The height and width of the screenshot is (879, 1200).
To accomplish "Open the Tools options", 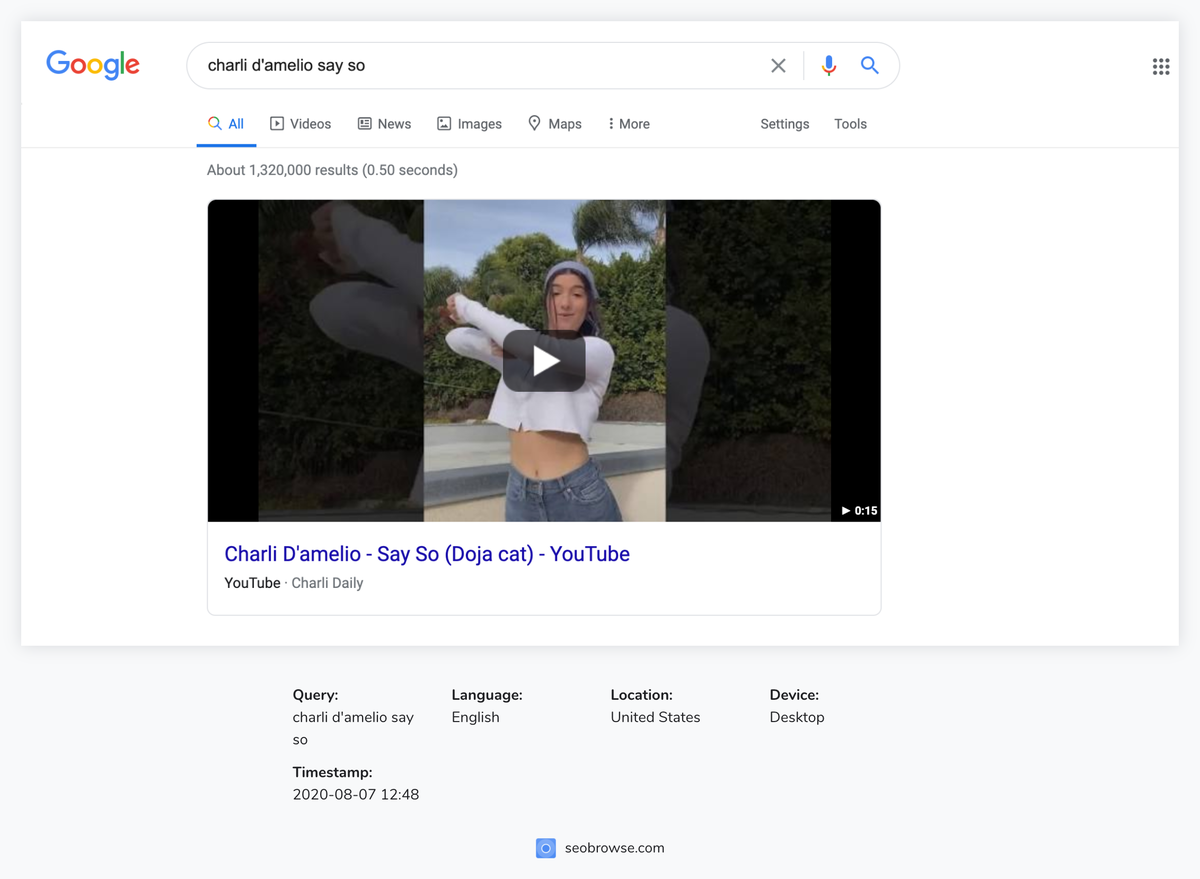I will click(850, 123).
